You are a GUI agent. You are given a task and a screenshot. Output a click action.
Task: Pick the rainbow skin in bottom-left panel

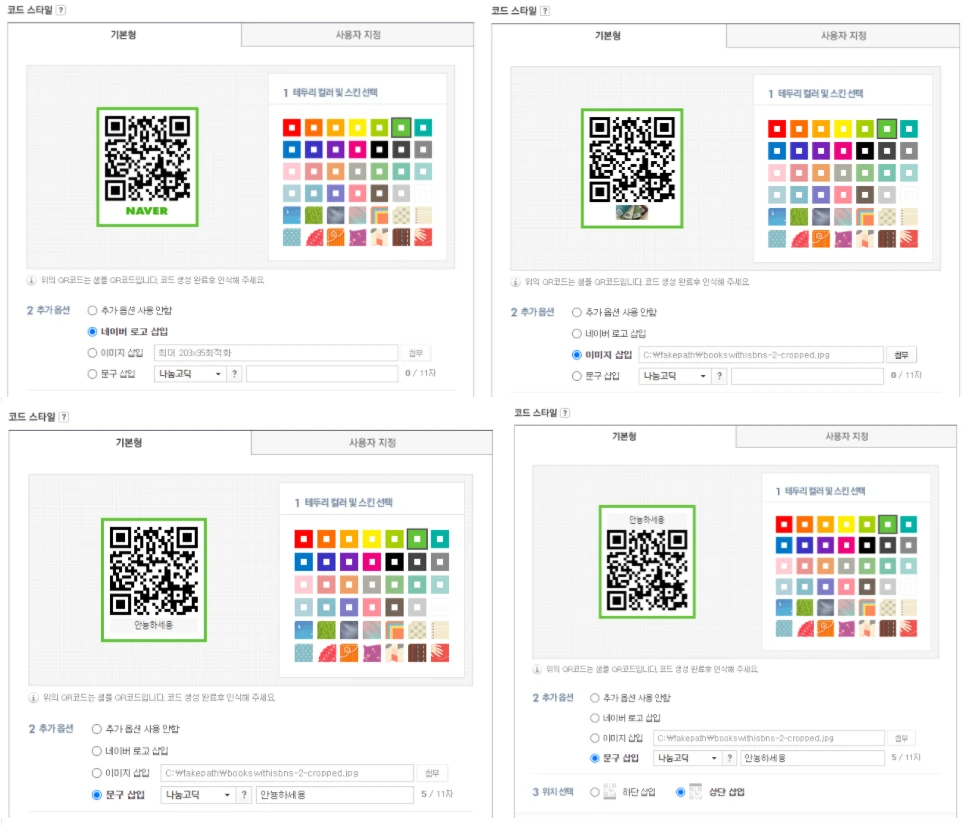click(x=394, y=630)
